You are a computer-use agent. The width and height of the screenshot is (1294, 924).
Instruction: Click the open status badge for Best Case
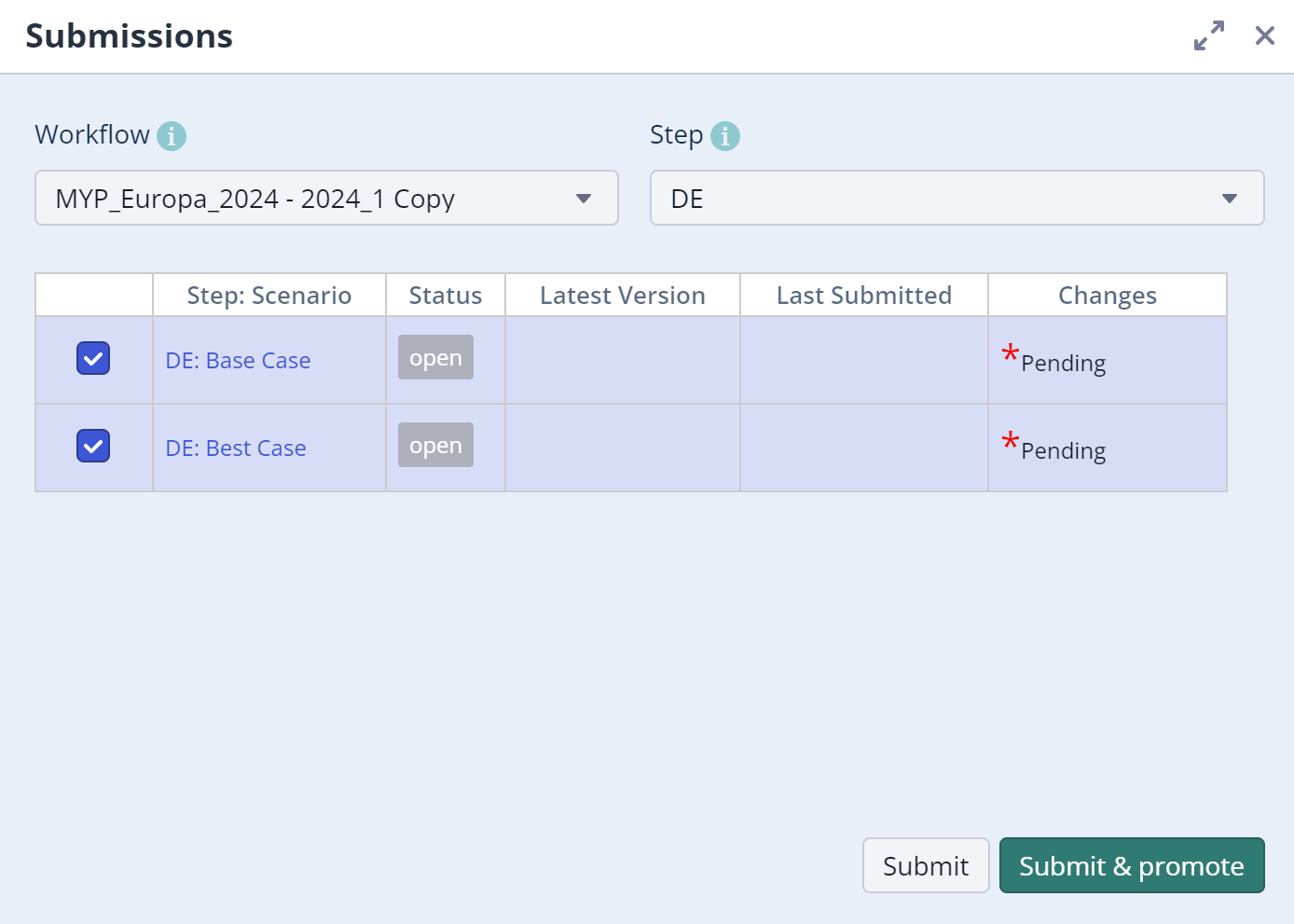[435, 446]
